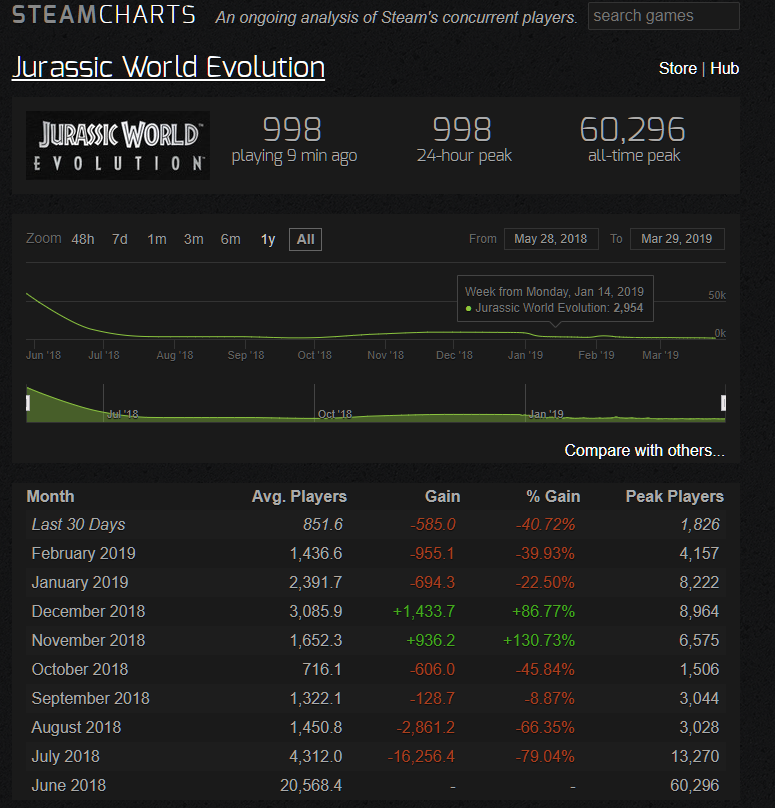Click the 998 playing 9 min ago figure
775x808 pixels.
click(292, 129)
